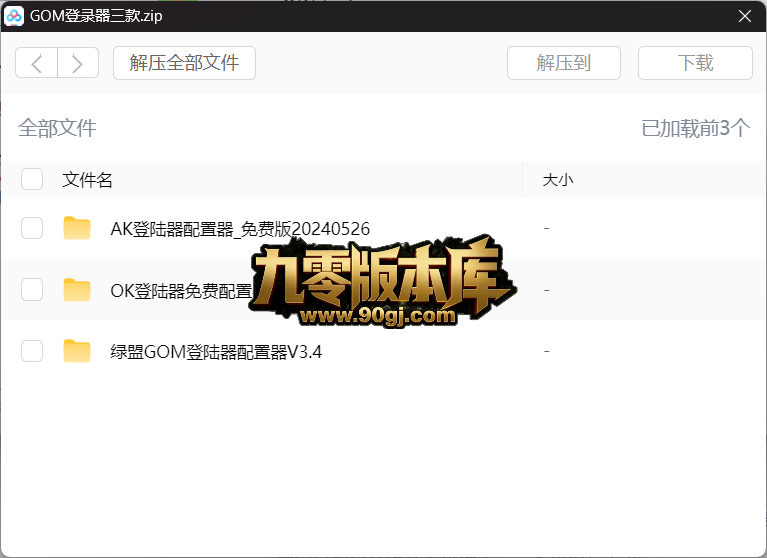Check the box for the OK登陆器免费配置 folder
Screen dimensions: 767x558
[x=32, y=290]
